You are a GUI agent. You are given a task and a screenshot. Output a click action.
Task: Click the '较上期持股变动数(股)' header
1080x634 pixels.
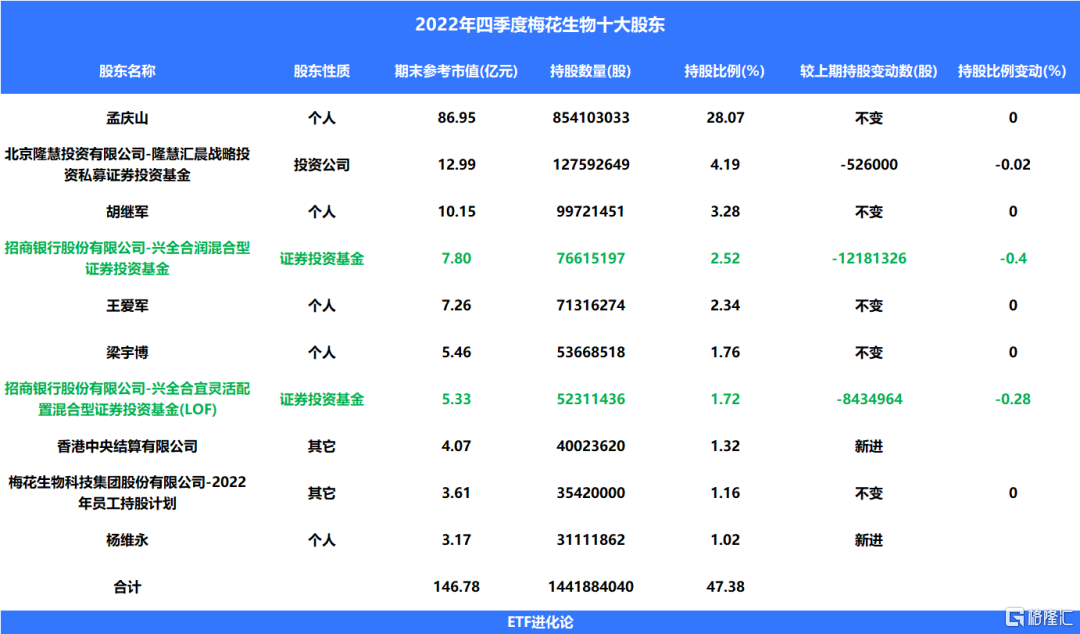pos(869,71)
